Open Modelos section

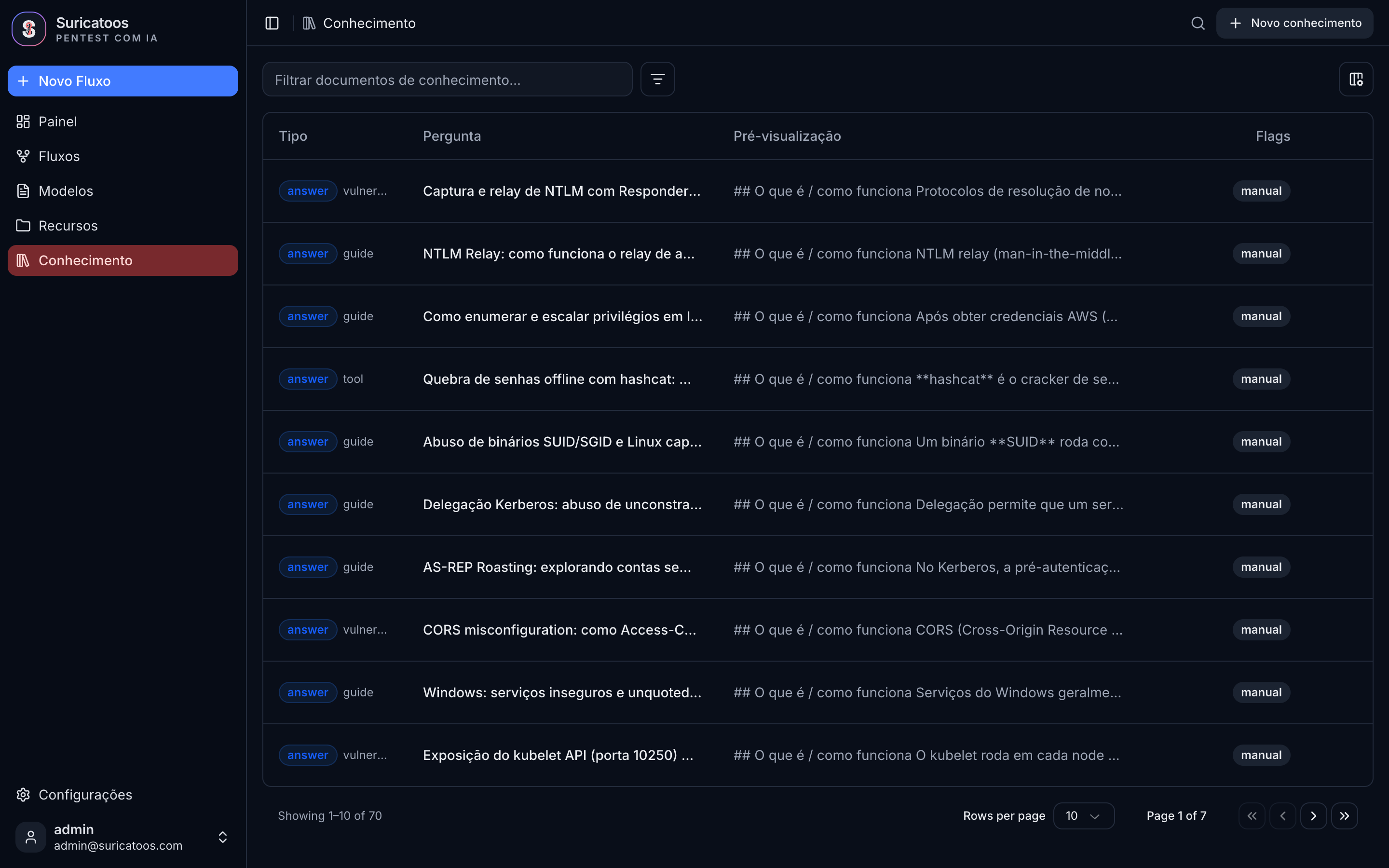click(x=123, y=191)
